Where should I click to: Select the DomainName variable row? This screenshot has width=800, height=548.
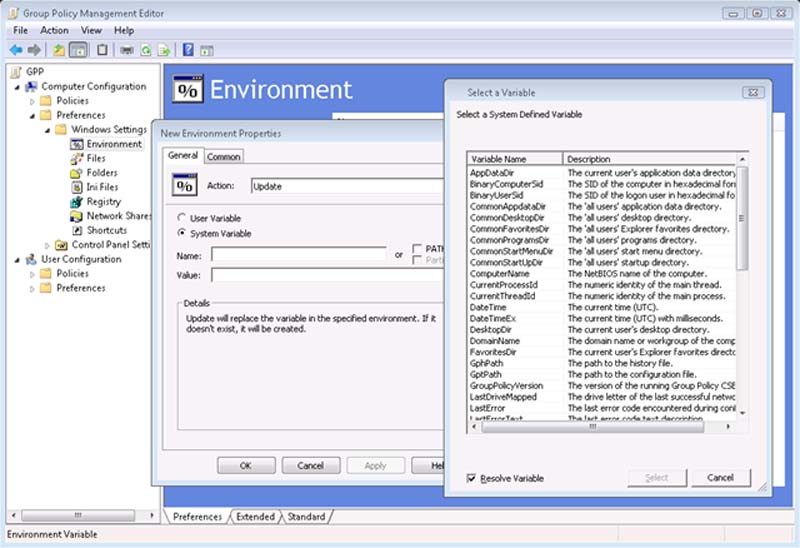[x=602, y=341]
